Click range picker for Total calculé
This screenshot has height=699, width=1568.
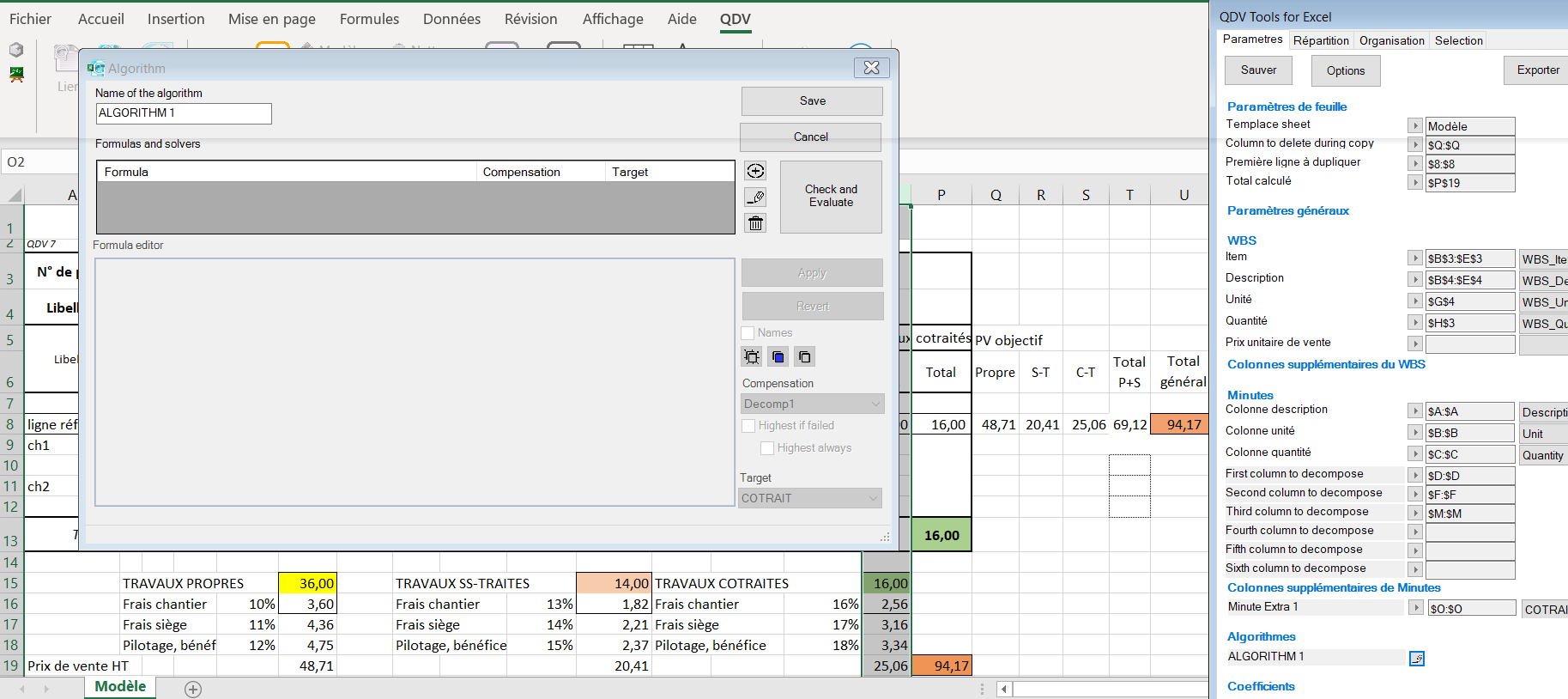(x=1415, y=183)
